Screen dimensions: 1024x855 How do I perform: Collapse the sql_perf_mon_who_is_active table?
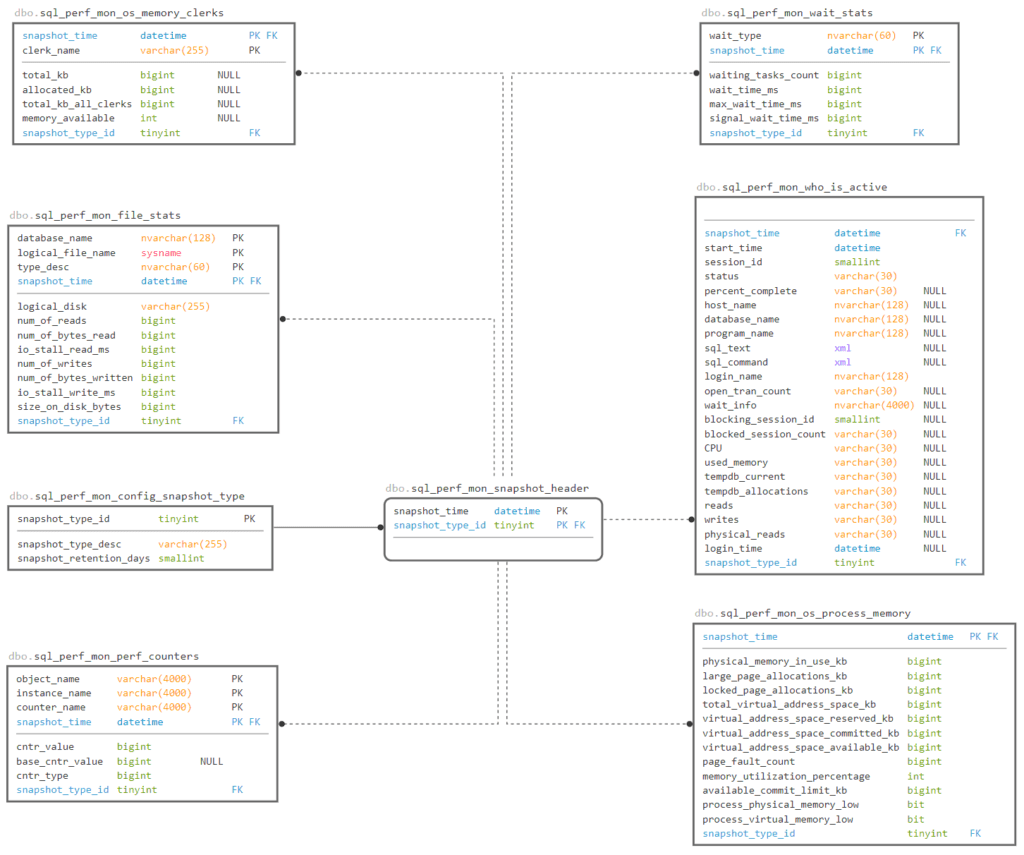793,186
